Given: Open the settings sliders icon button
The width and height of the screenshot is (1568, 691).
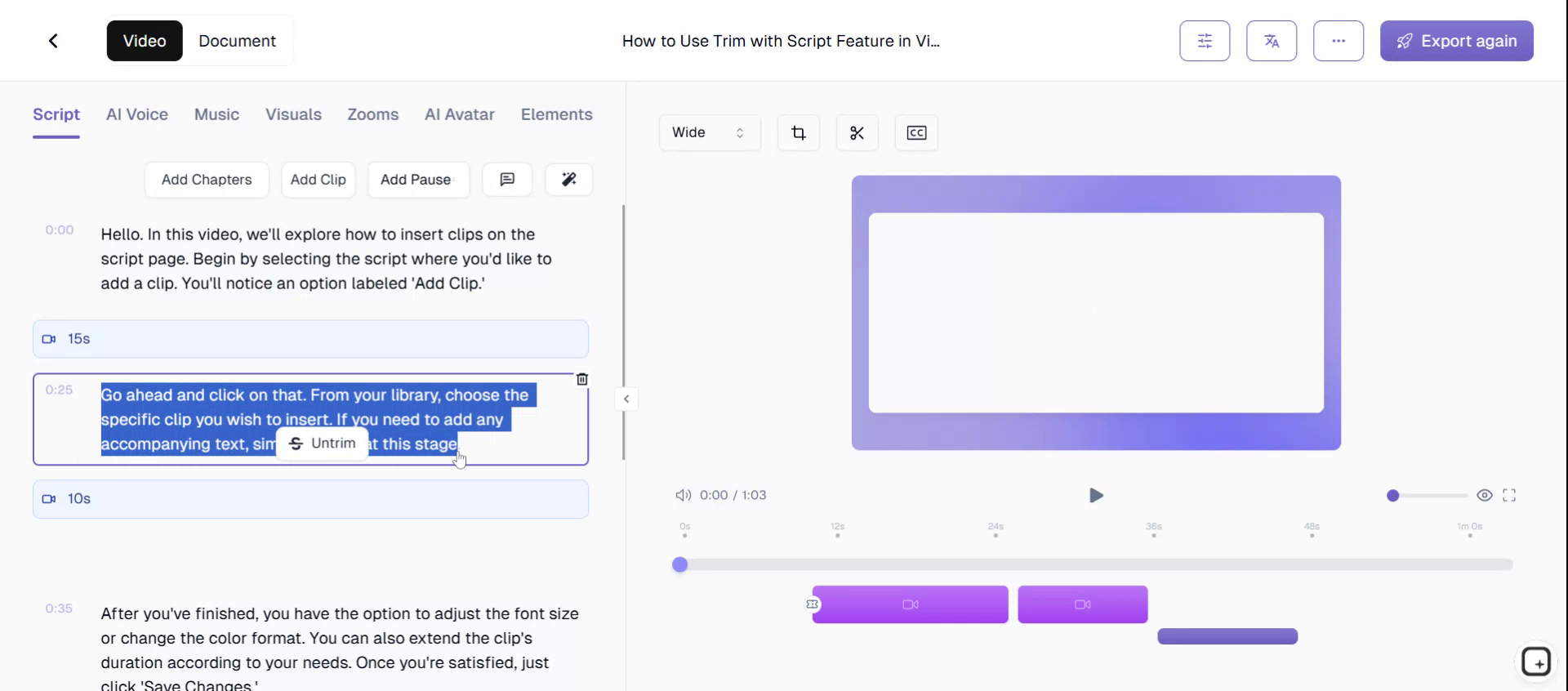Looking at the screenshot, I should point(1205,41).
